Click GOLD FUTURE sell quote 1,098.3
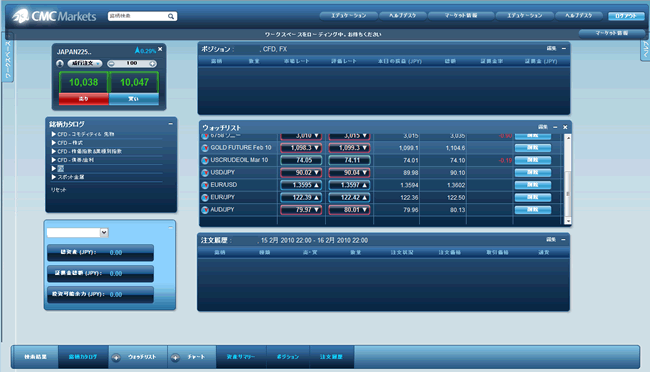 pyautogui.click(x=301, y=148)
